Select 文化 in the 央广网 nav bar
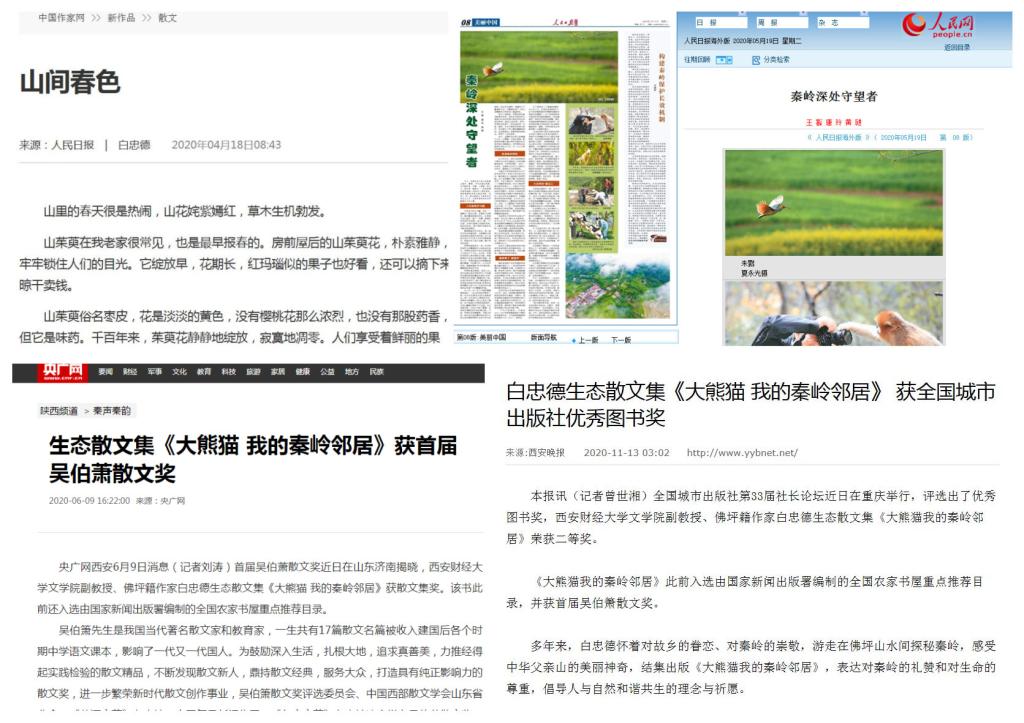Image resolution: width=1024 pixels, height=723 pixels. pos(179,372)
